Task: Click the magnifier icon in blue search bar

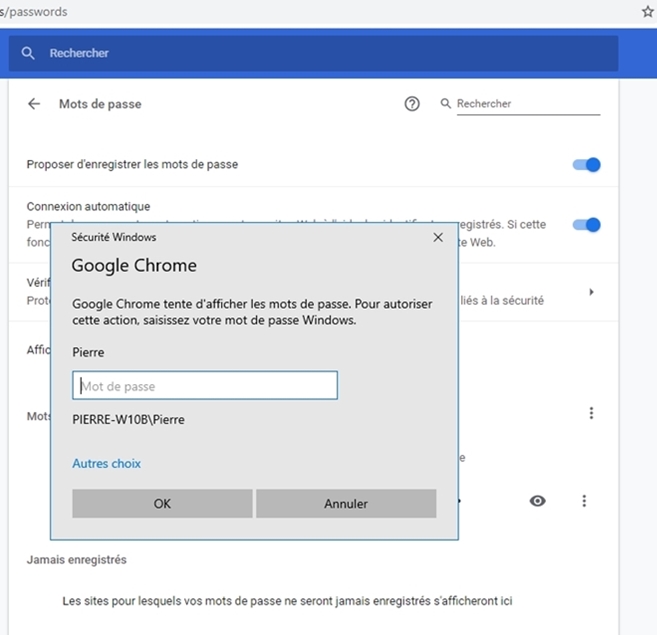Action: pos(28,53)
